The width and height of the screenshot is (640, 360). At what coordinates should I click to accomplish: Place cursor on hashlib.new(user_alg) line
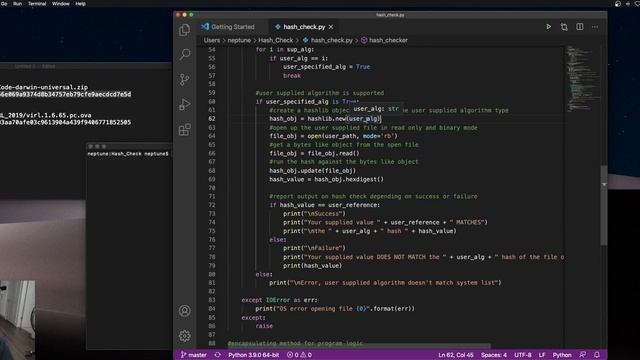point(325,119)
